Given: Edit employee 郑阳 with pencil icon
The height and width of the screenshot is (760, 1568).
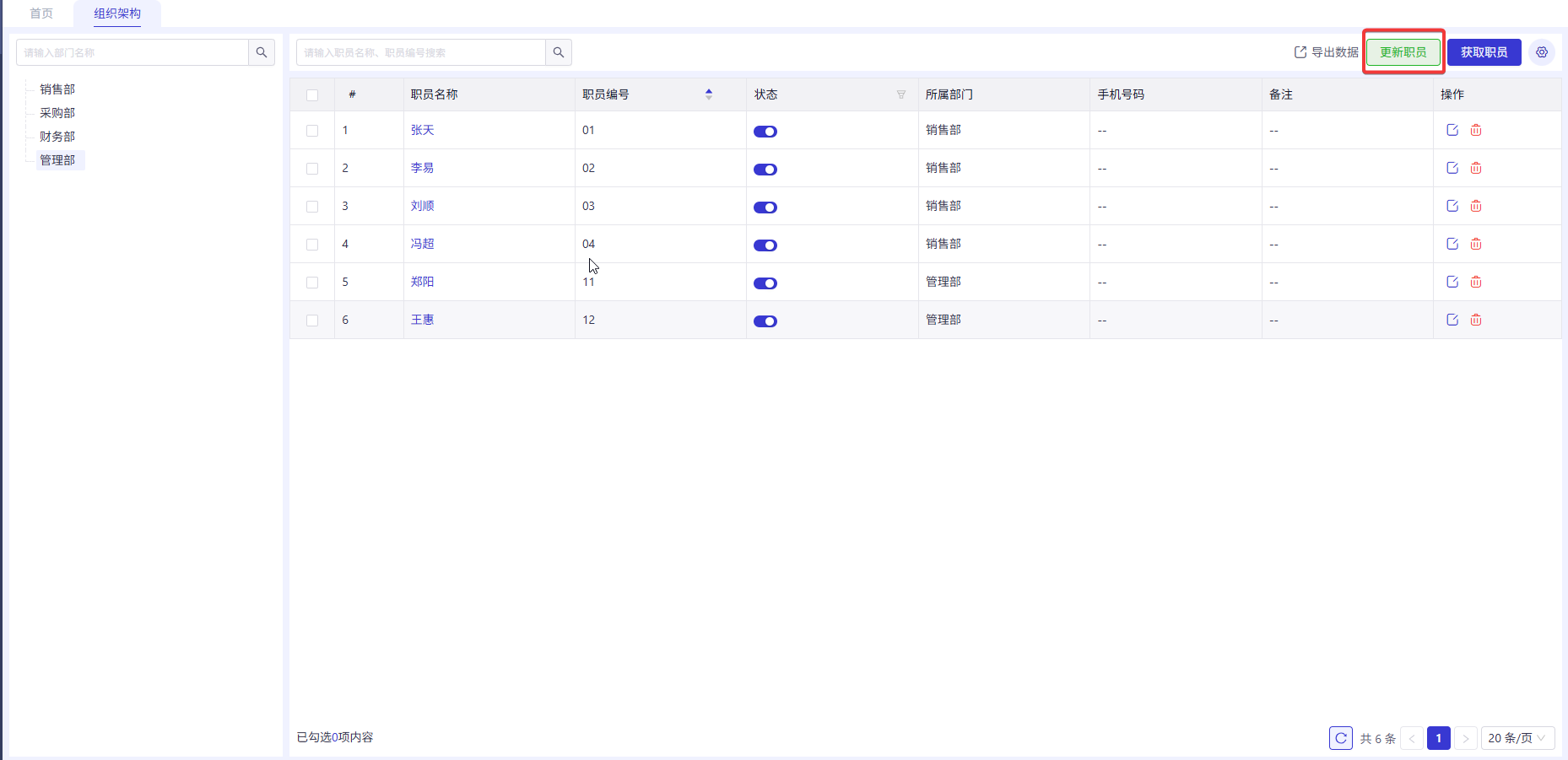Looking at the screenshot, I should pos(1452,282).
